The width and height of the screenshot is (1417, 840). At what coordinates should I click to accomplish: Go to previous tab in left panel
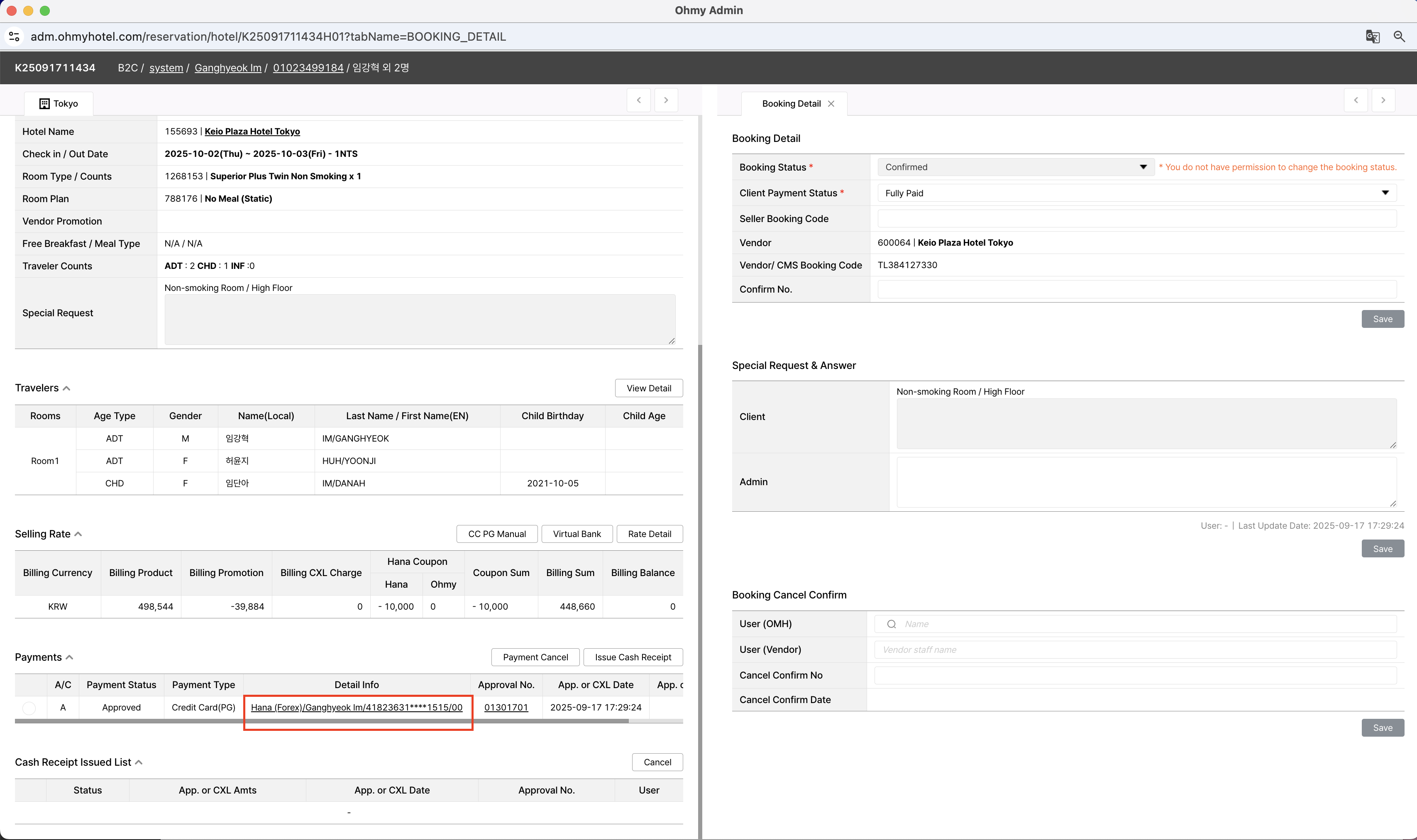coord(639,100)
